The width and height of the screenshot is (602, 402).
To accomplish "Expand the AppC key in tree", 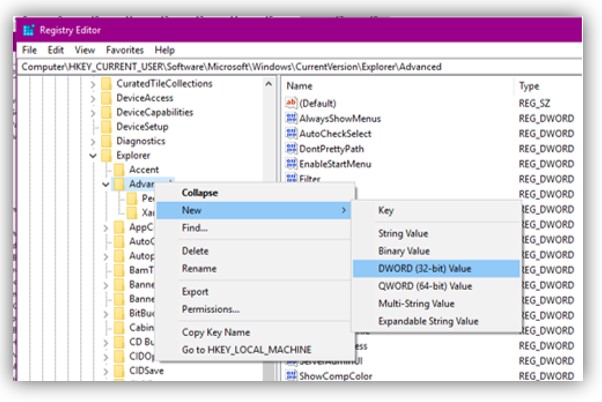I will (106, 228).
